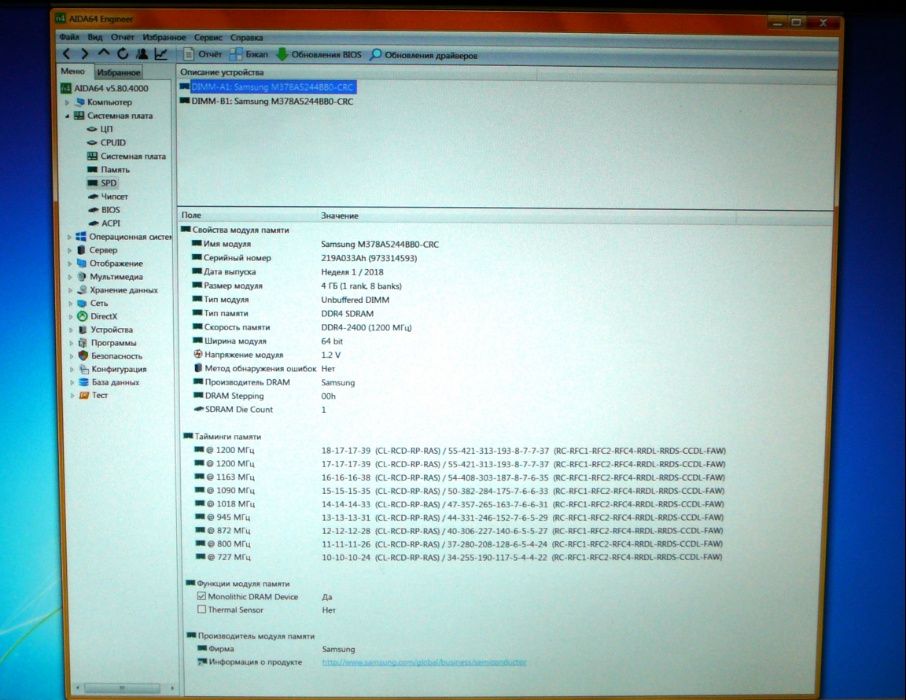Open the Отчёт menu in the menu bar
906x700 pixels.
(122, 37)
